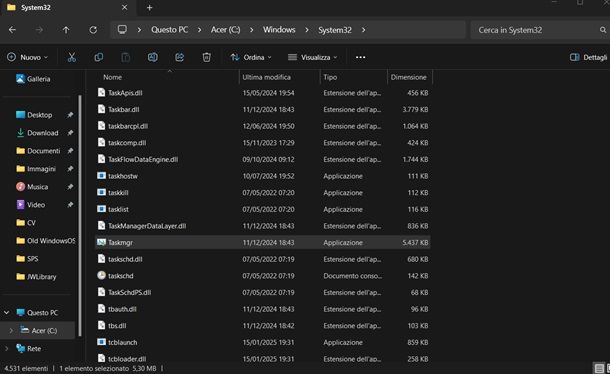Navigate to Acer (C:) breadcrumb
The image size is (610, 374).
point(226,30)
